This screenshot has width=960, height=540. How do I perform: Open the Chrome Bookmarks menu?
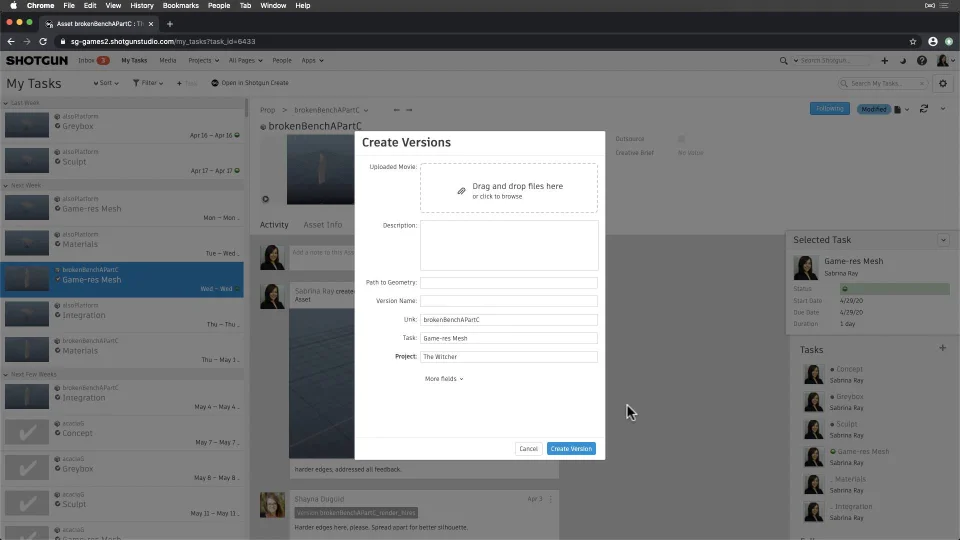pyautogui.click(x=181, y=6)
